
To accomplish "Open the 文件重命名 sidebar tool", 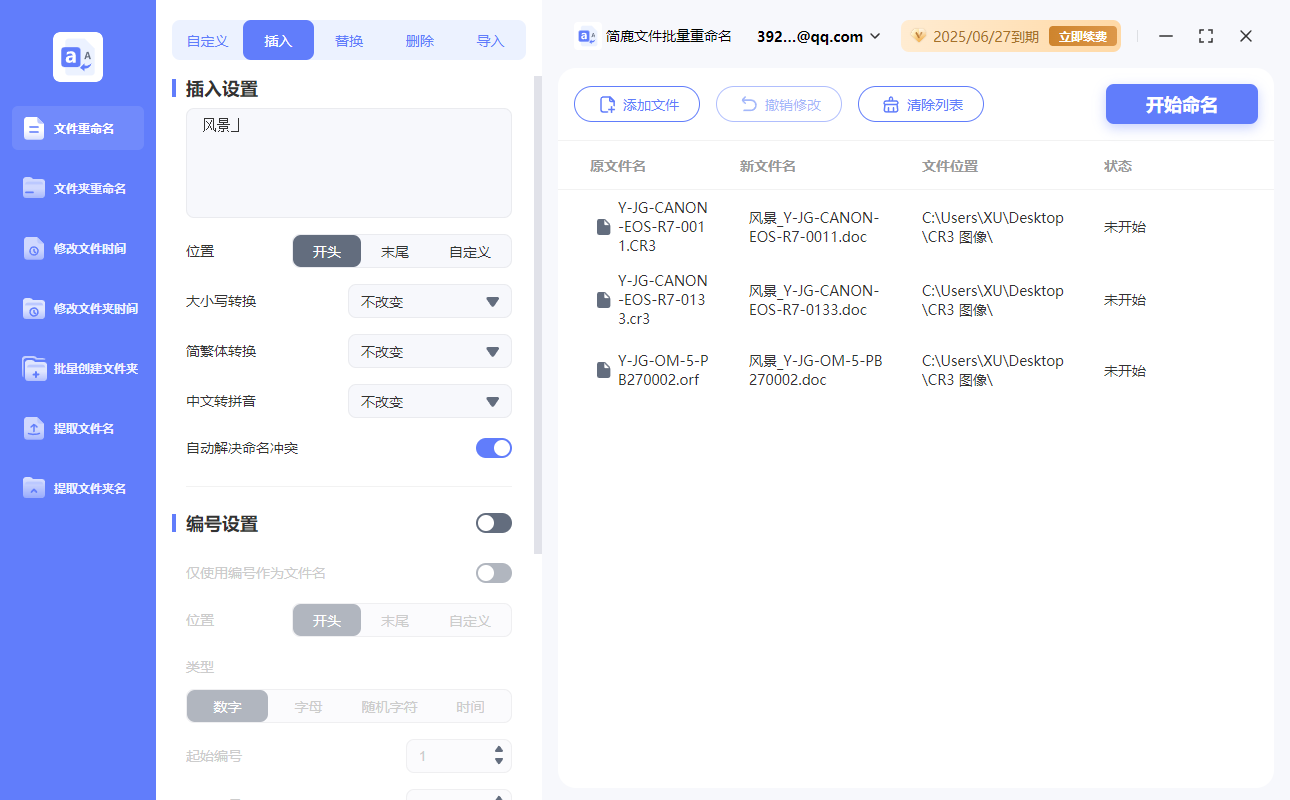I will click(x=77, y=128).
